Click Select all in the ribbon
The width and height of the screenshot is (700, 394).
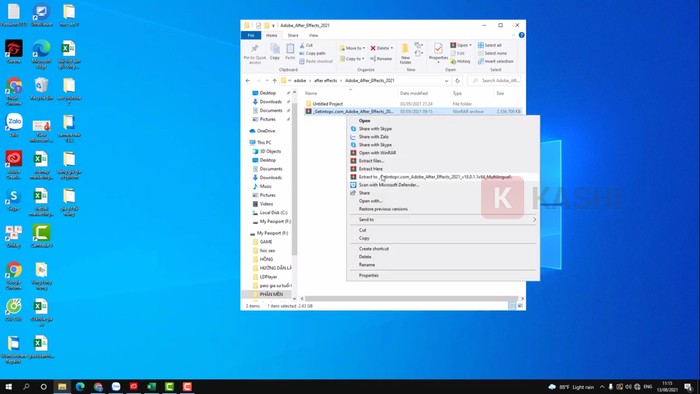tap(490, 46)
